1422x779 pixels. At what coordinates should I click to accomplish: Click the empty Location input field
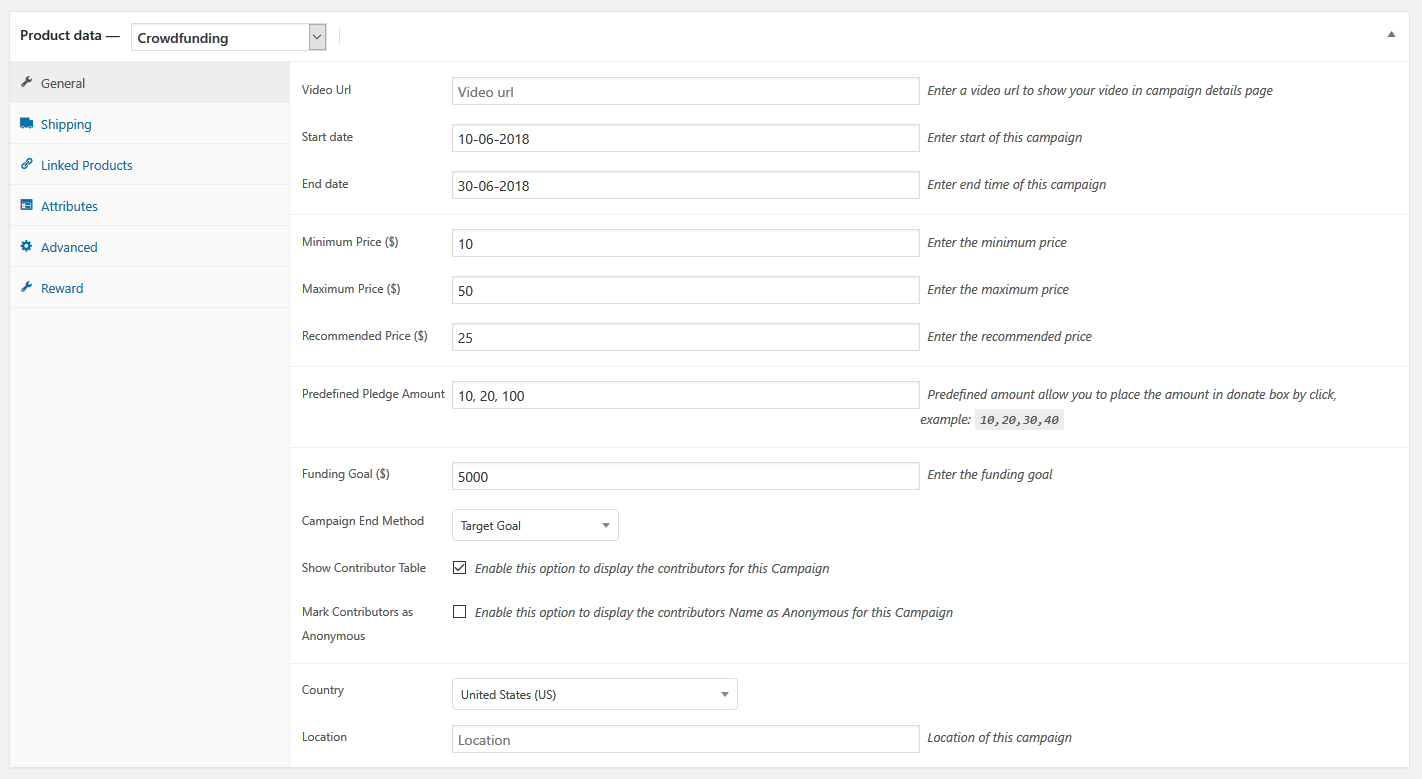pos(685,738)
